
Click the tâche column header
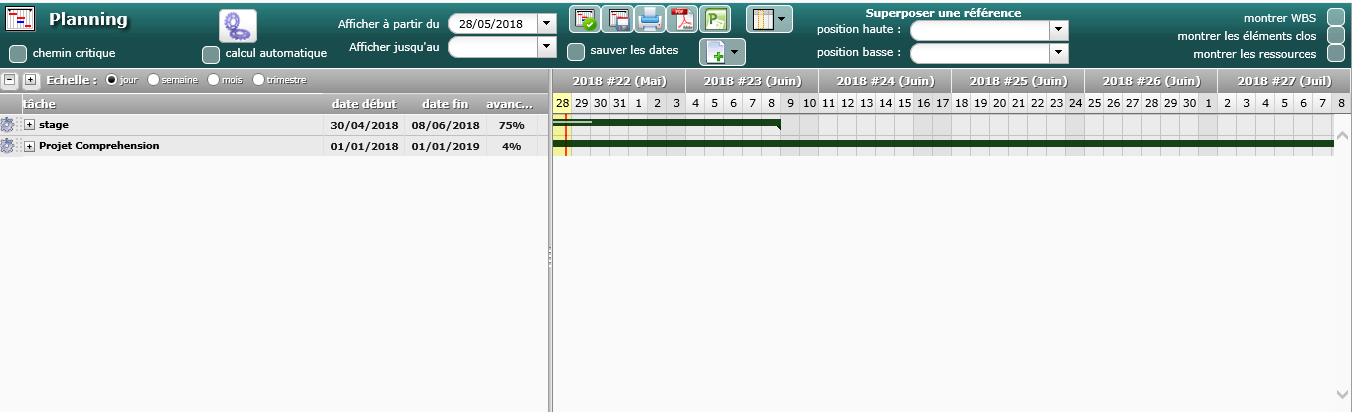pyautogui.click(x=40, y=103)
